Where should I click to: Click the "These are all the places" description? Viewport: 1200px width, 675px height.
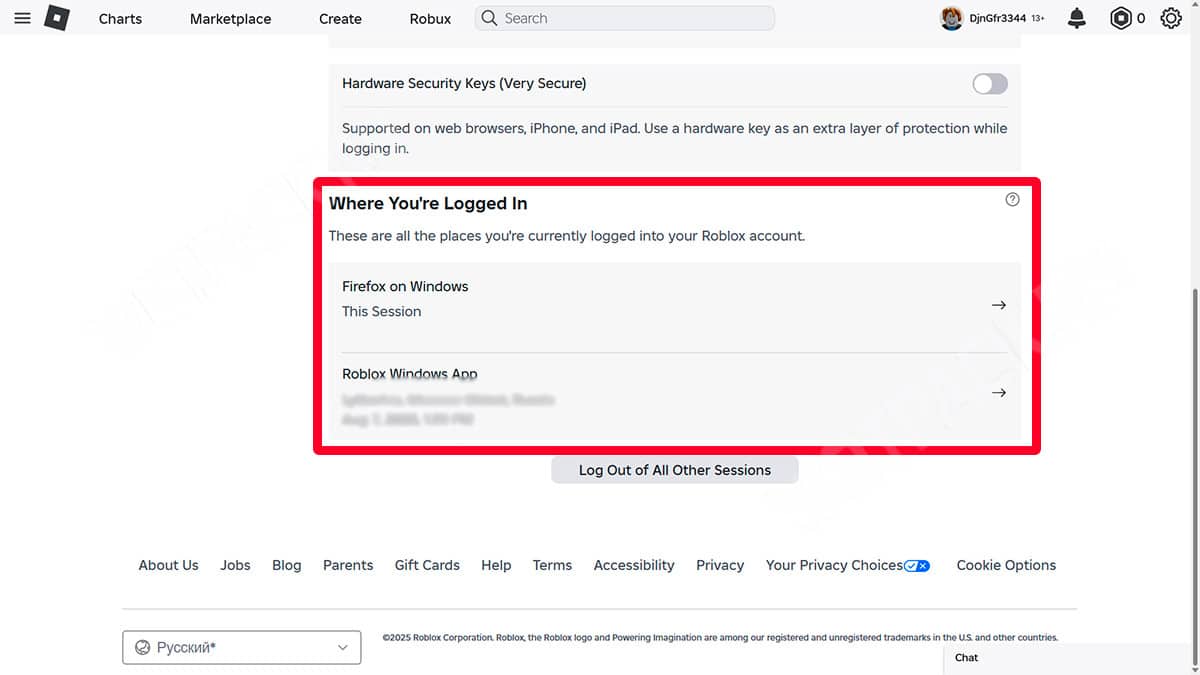[567, 236]
